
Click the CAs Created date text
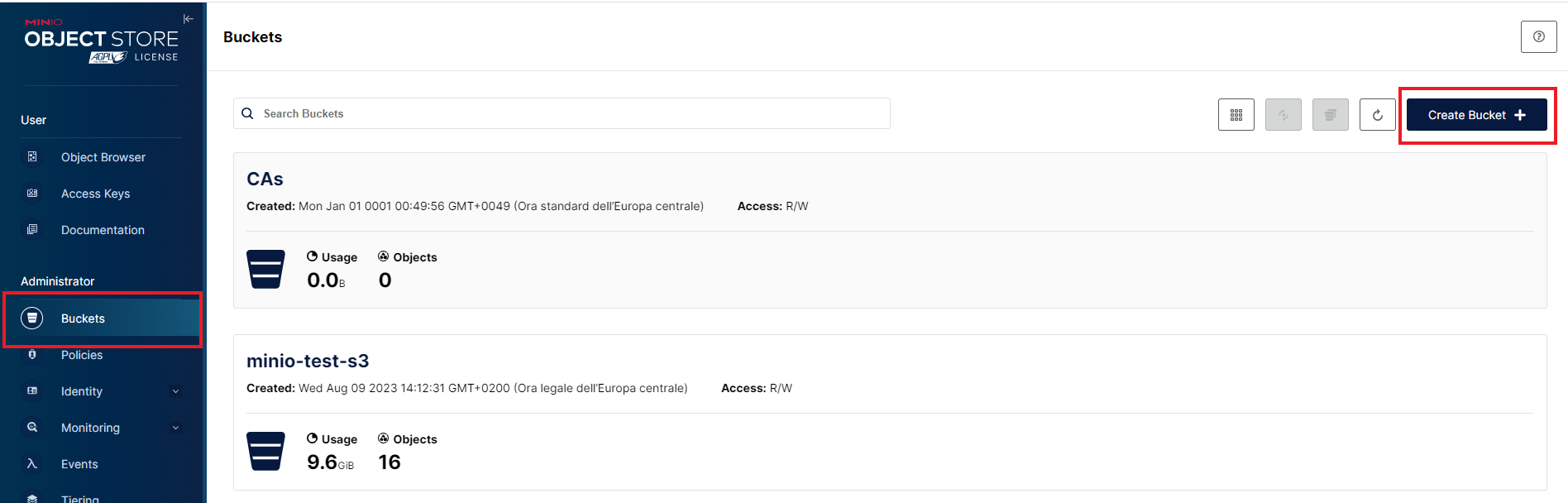475,206
